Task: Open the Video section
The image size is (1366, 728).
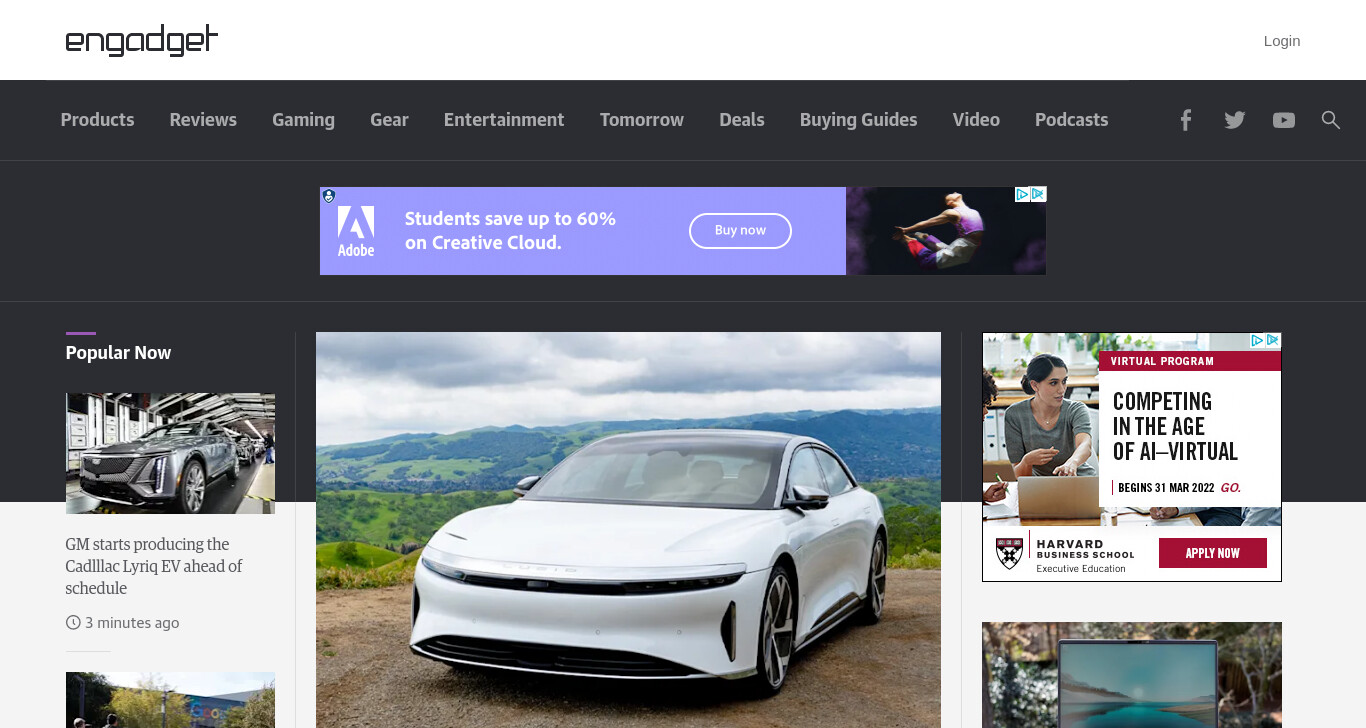Action: 976,120
